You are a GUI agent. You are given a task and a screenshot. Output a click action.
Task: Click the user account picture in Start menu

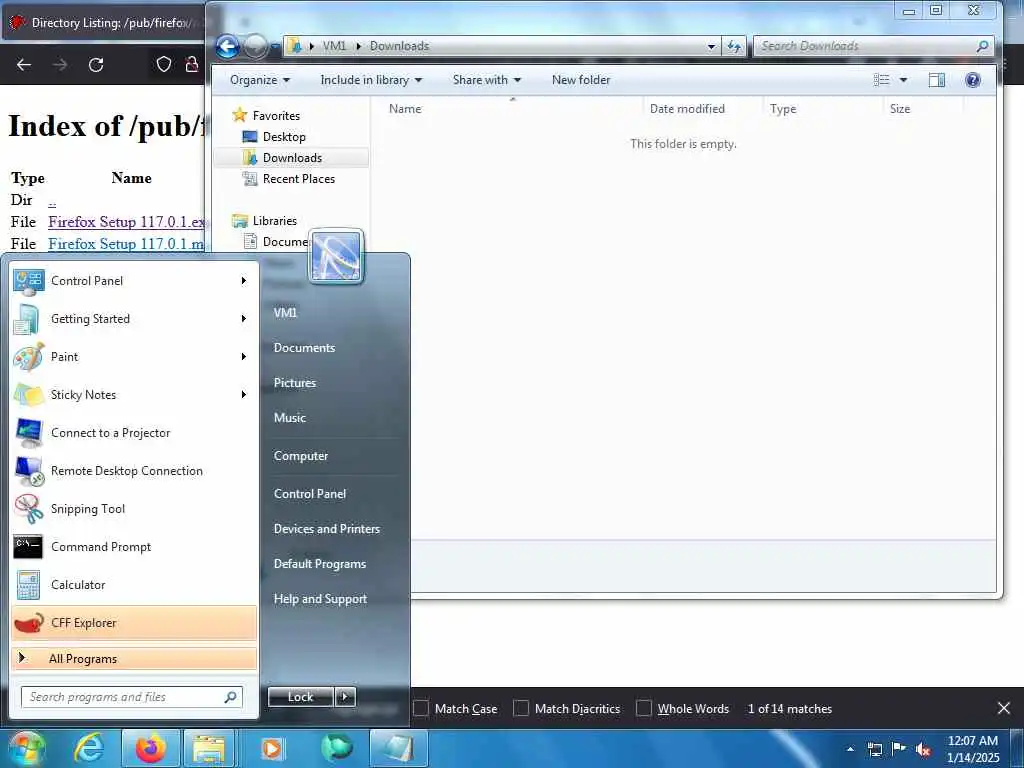tap(336, 257)
